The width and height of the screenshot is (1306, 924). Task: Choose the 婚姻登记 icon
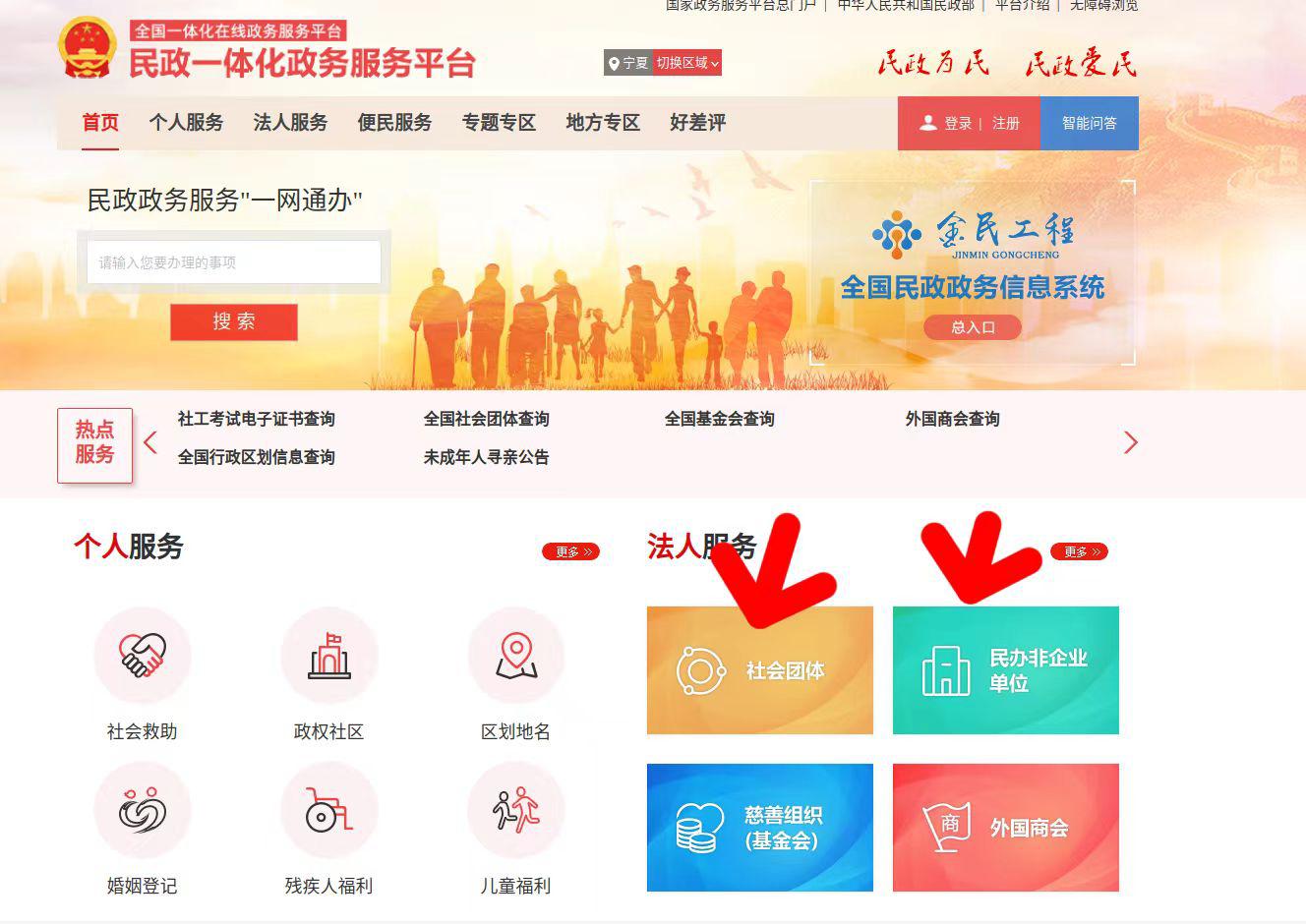tap(143, 810)
